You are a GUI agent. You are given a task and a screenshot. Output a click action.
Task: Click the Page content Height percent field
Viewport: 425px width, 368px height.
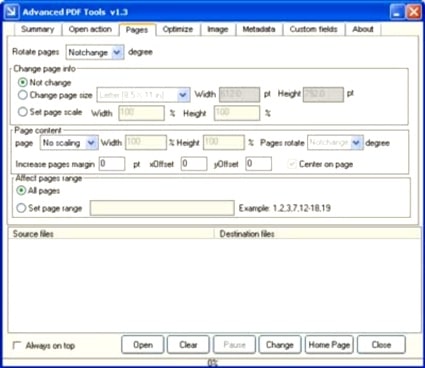pos(224,142)
